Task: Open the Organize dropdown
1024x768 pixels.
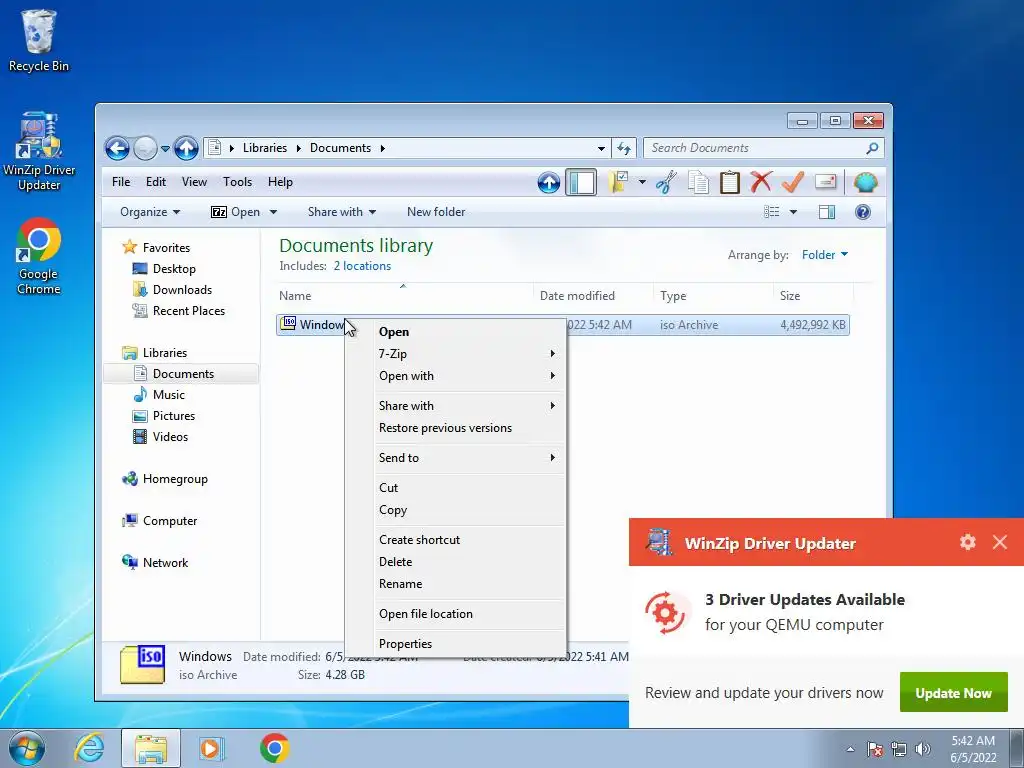Action: 150,212
